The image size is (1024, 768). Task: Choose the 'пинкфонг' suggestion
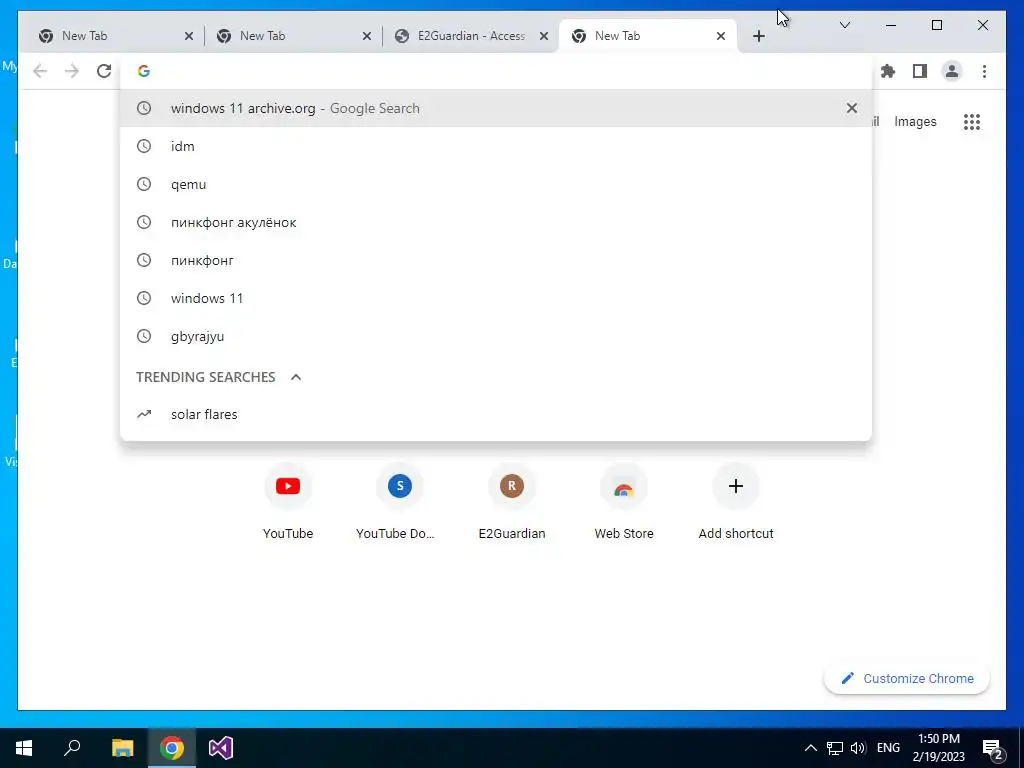496,260
